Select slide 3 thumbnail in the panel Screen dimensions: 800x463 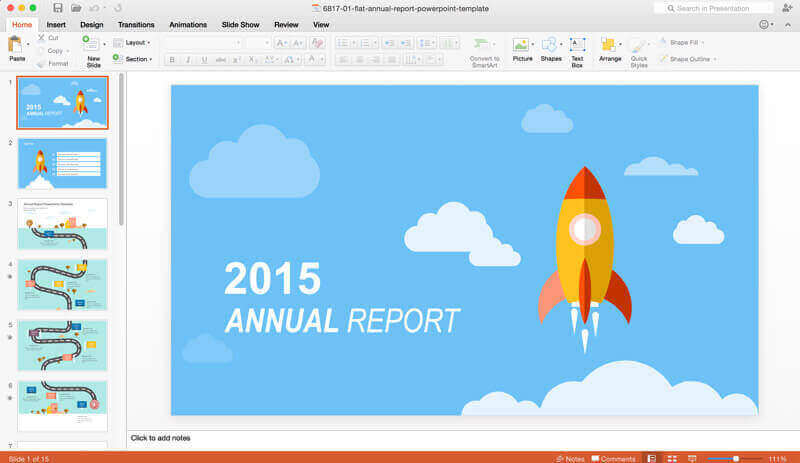tap(62, 224)
